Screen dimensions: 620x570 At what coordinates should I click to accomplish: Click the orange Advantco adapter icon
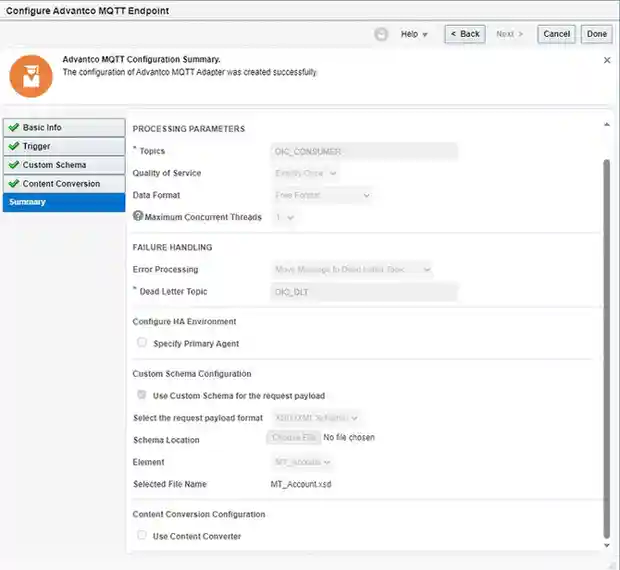[29, 74]
